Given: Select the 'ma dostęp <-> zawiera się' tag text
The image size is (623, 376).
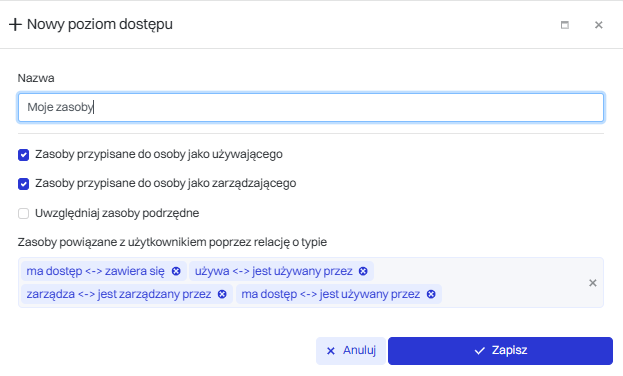Looking at the screenshot, I should pos(95,271).
